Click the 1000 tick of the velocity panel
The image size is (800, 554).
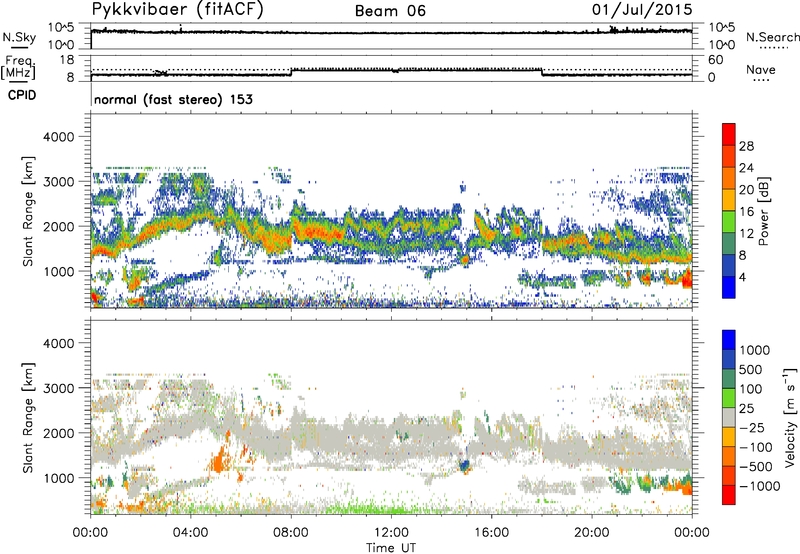59,478
